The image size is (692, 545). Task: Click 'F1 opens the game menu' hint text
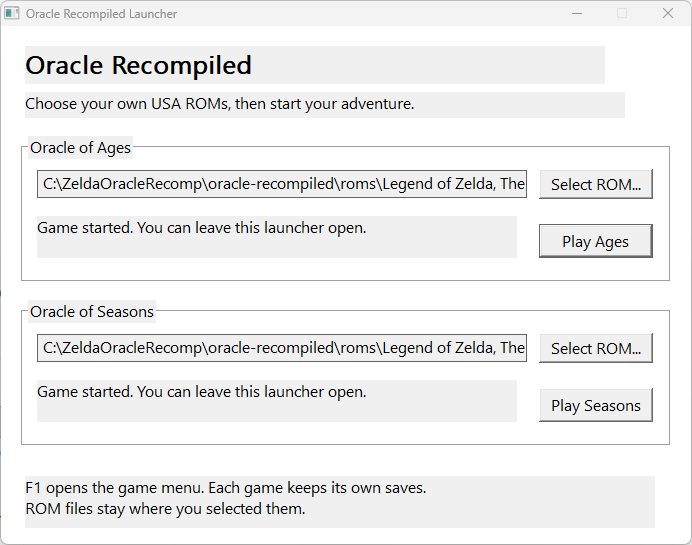click(x=226, y=488)
